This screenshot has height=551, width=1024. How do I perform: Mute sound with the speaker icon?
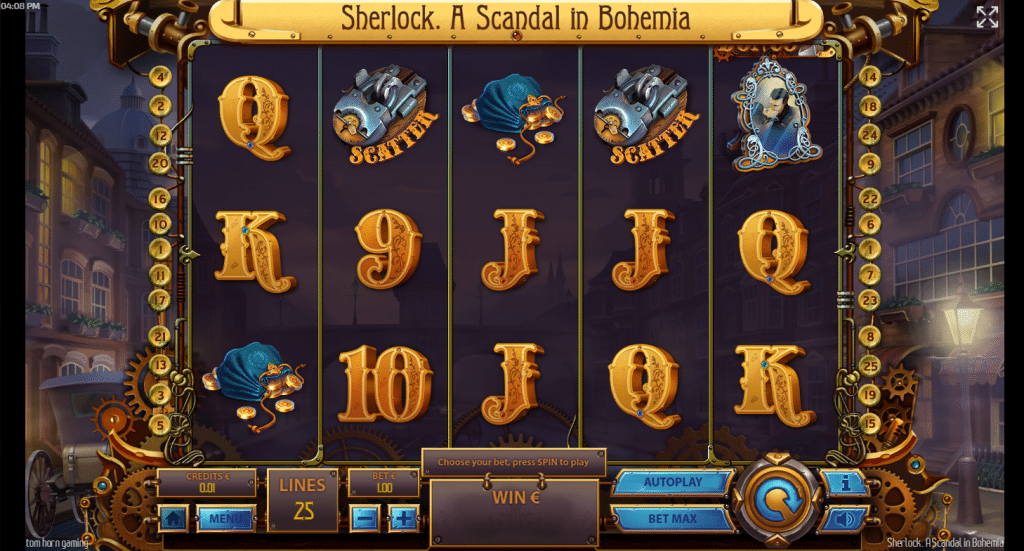pos(845,519)
